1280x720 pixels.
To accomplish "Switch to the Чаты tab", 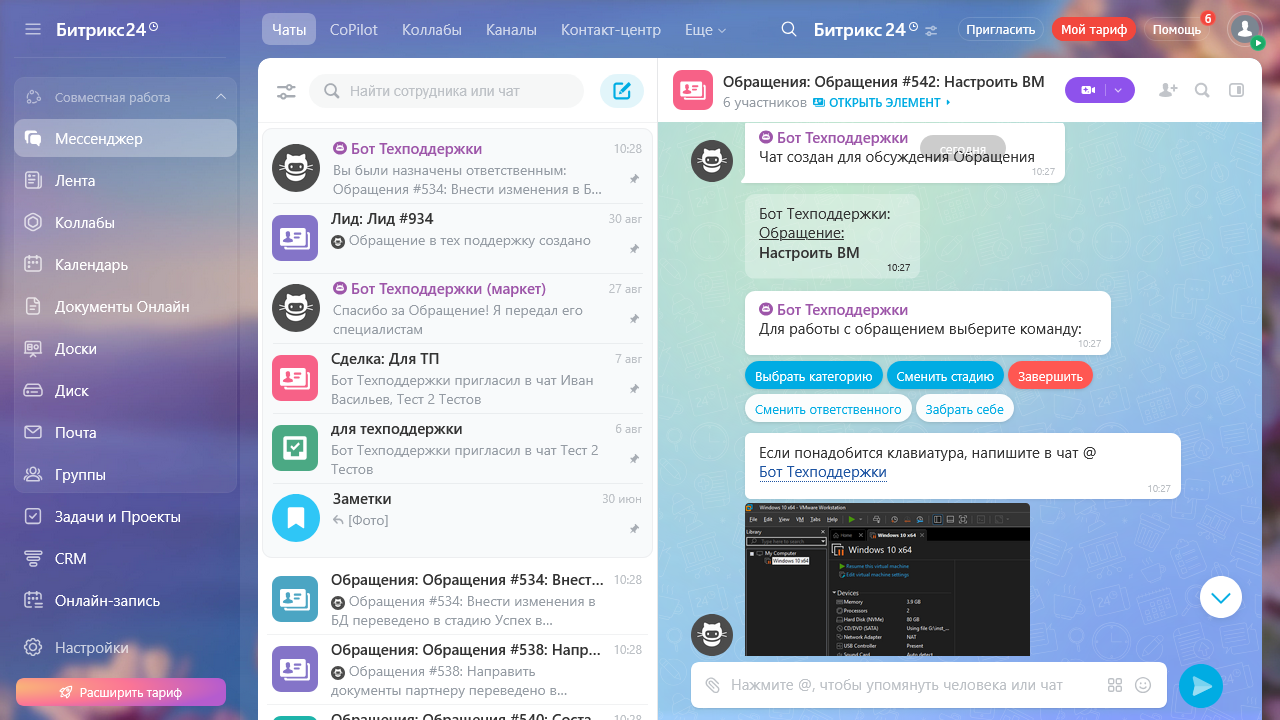I will [289, 30].
